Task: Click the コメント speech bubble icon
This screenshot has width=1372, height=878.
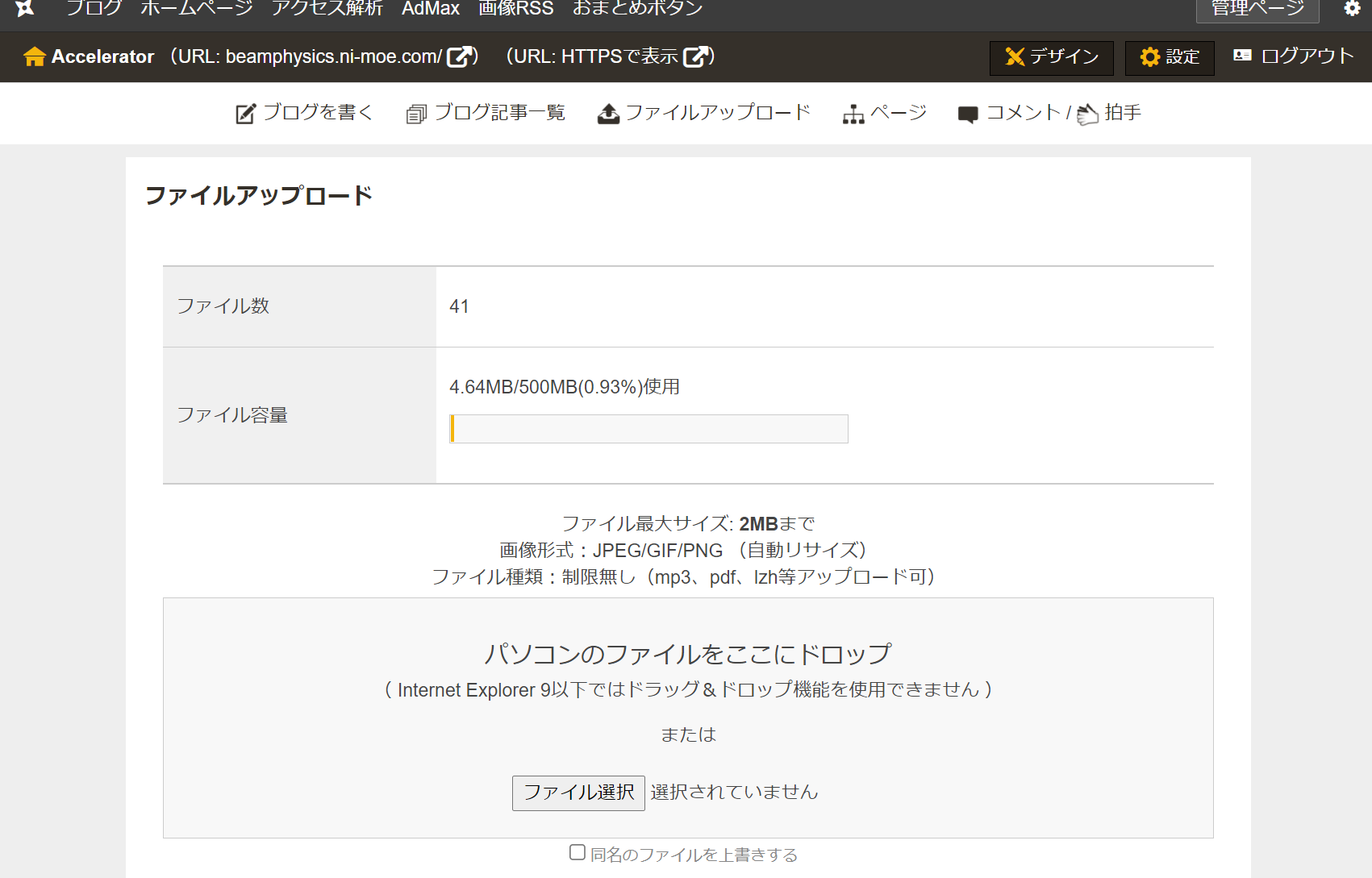Action: [968, 114]
